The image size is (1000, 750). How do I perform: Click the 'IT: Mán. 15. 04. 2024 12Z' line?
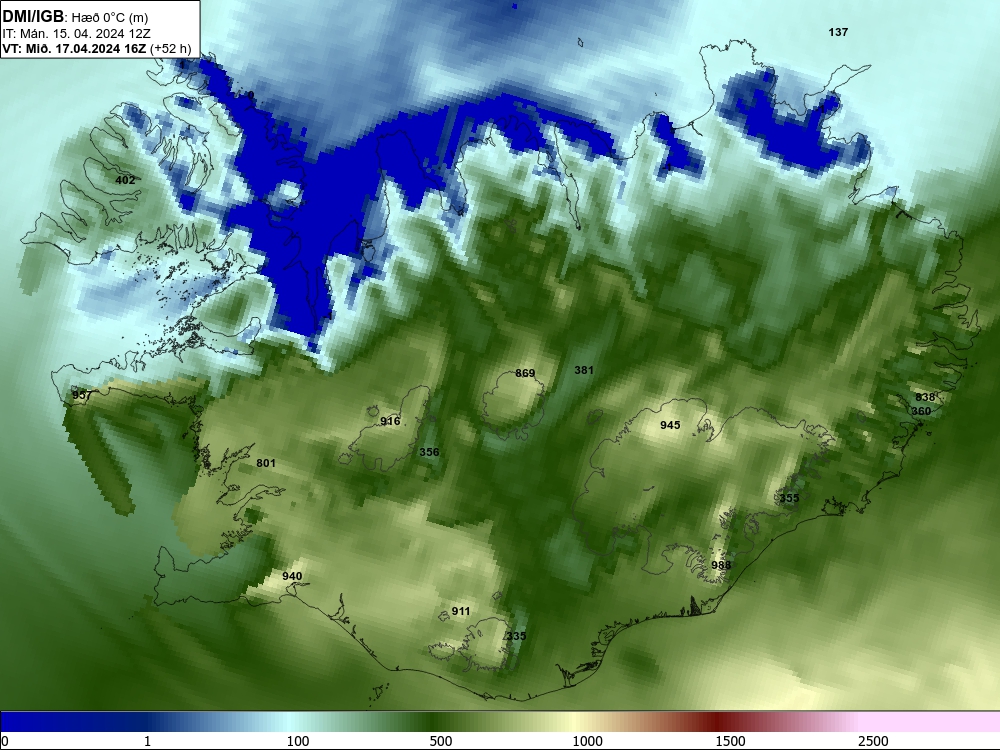pos(77,34)
